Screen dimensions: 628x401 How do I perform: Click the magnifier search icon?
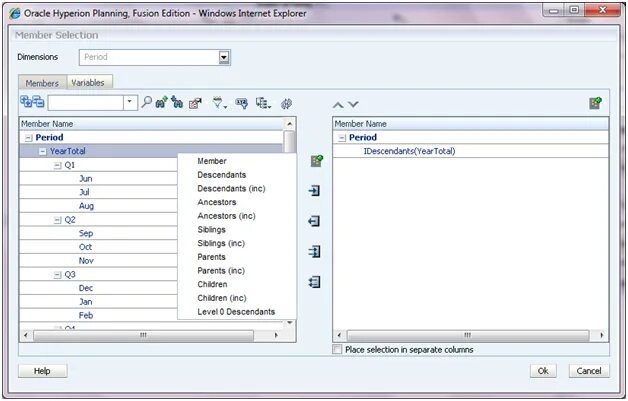click(x=147, y=103)
